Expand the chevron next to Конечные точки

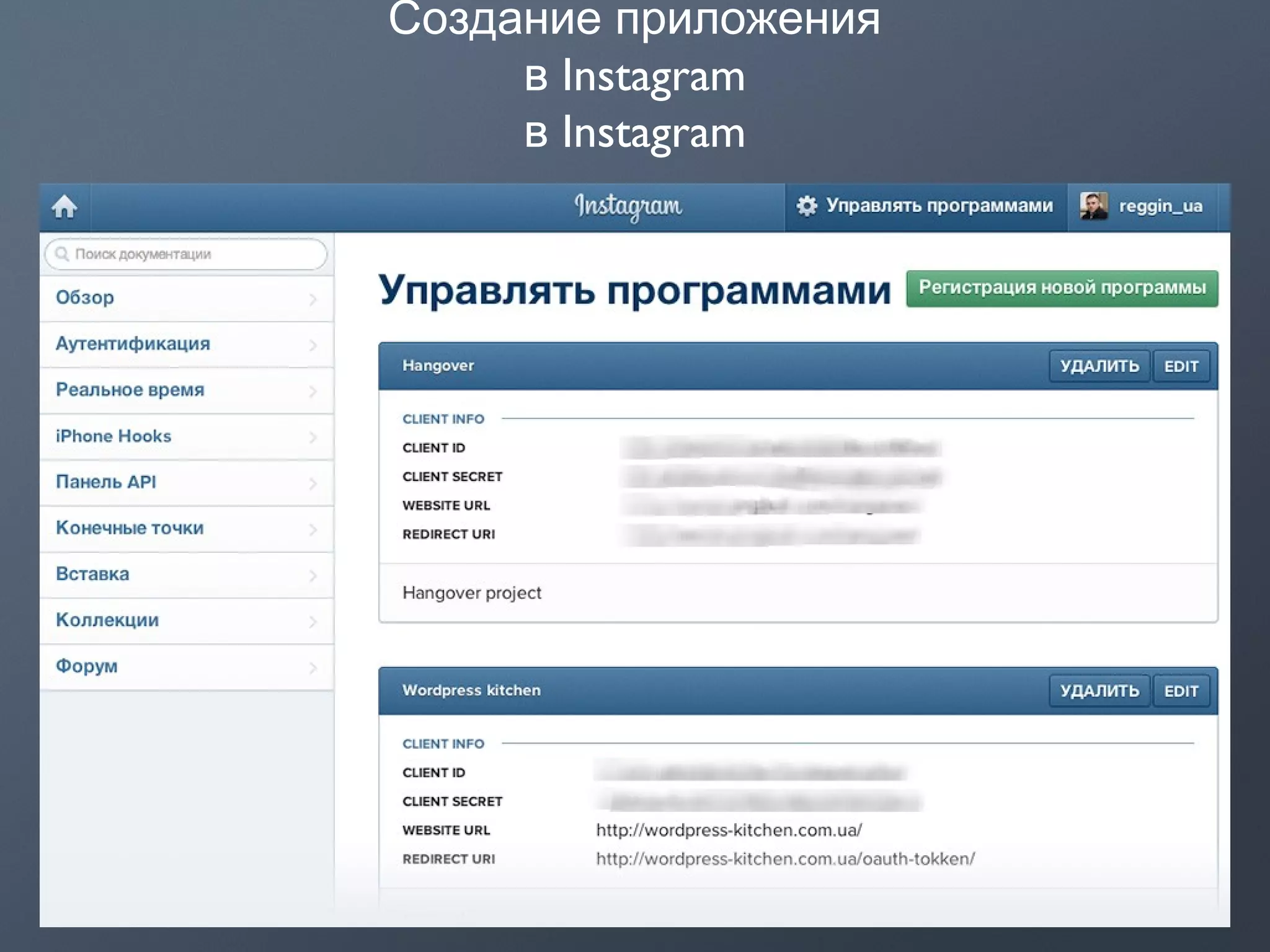pos(313,529)
